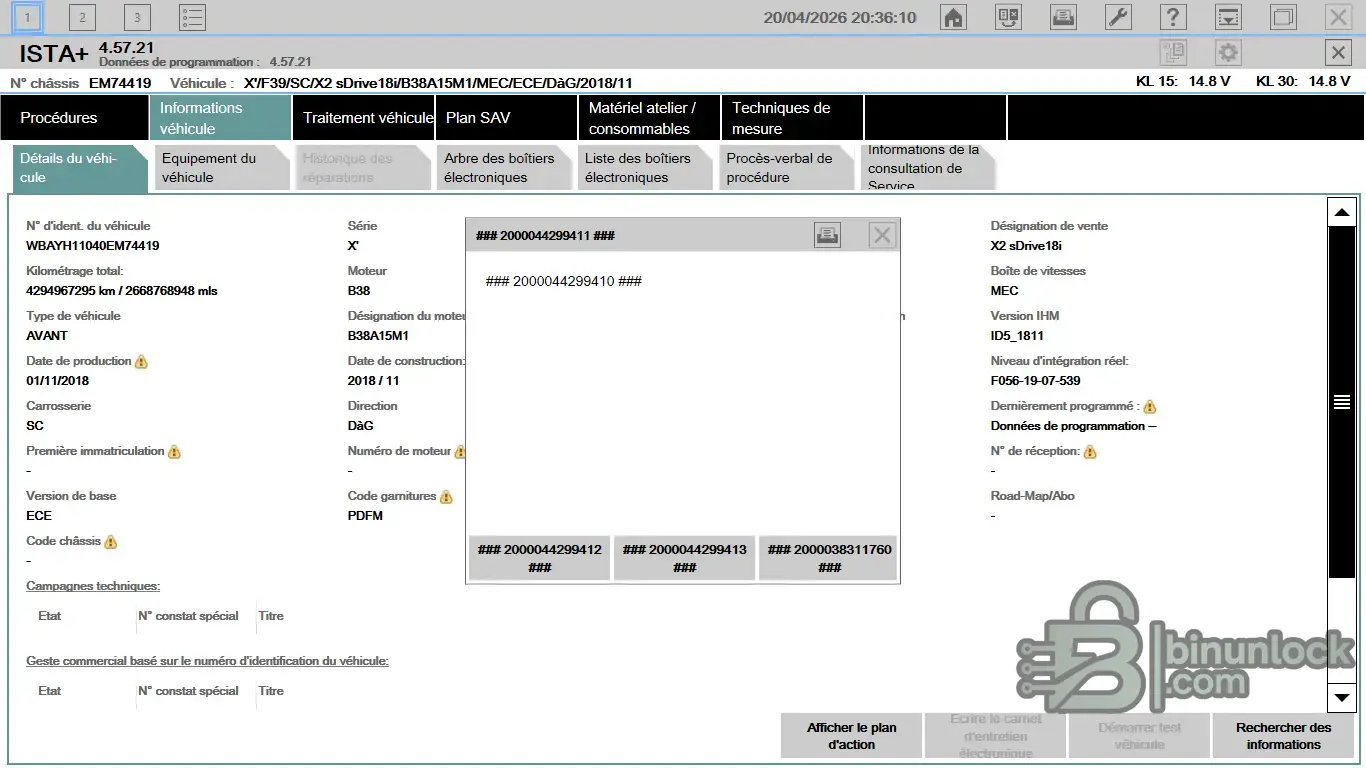Open the wrench settings icon
The width and height of the screenshot is (1366, 768).
[x=1118, y=17]
